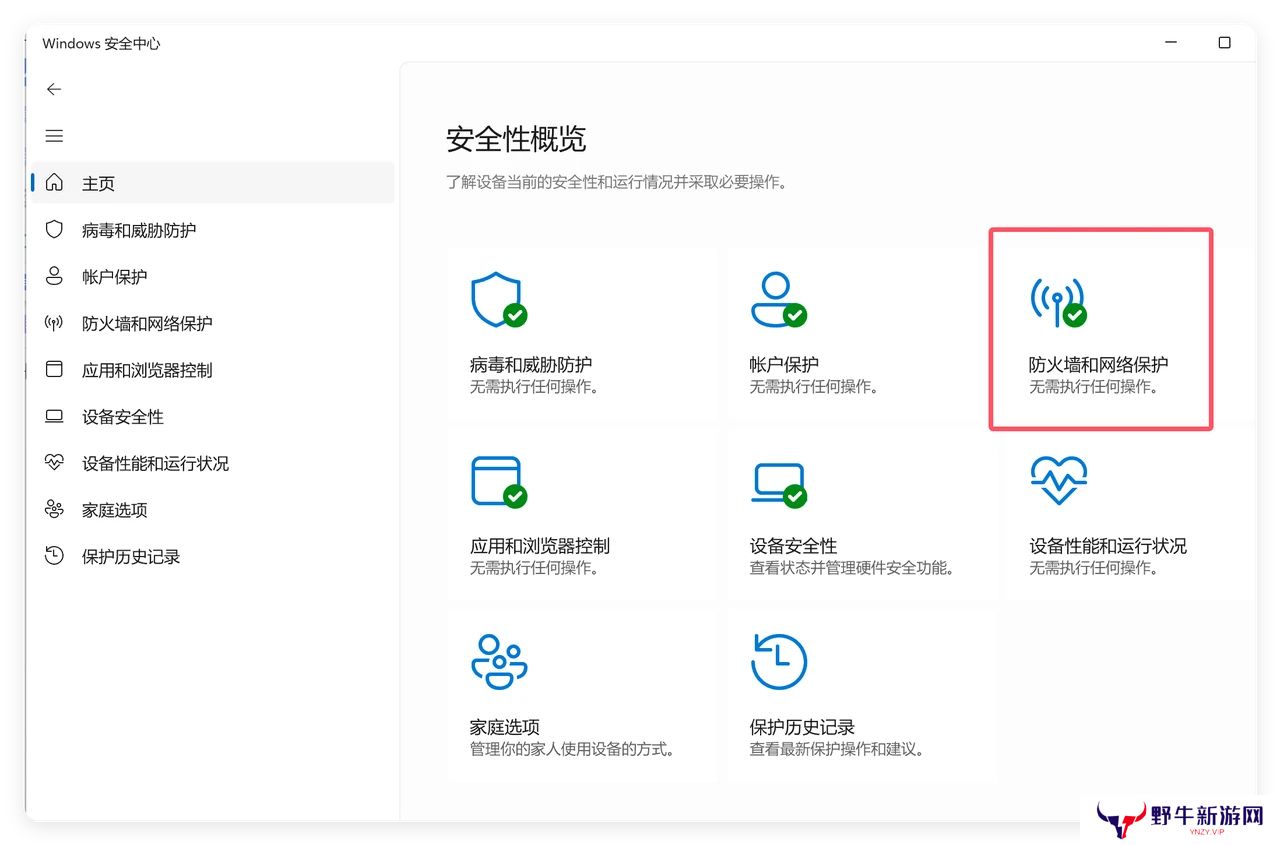Maximize the Windows 安全中心 window
Image resolution: width=1280 pixels, height=845 pixels.
[x=1224, y=43]
